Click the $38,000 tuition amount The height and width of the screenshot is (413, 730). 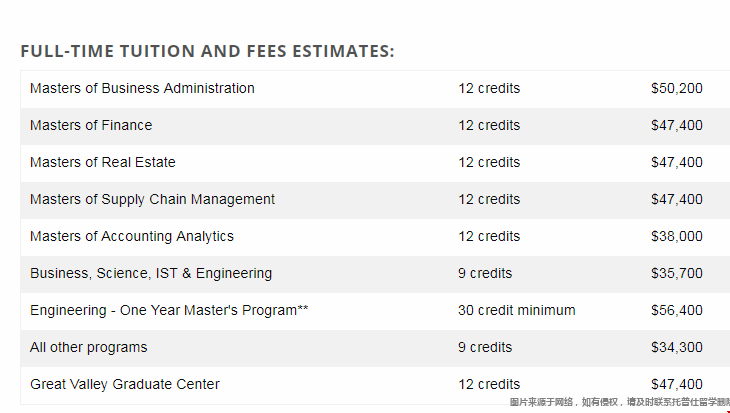(676, 236)
